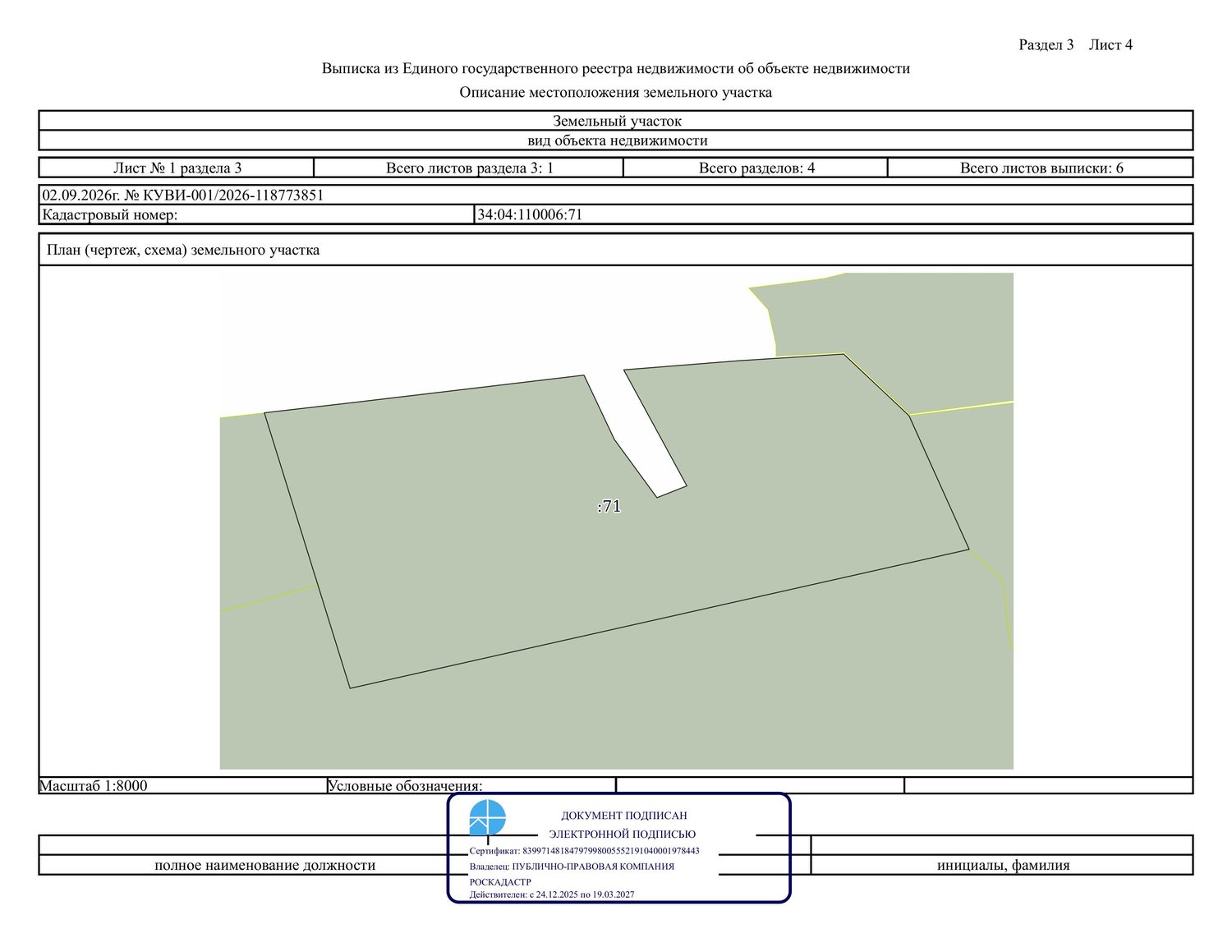1232x952 pixels.
Task: Click the subtitle "Описание местоположения земельного участка"
Action: pos(616,92)
